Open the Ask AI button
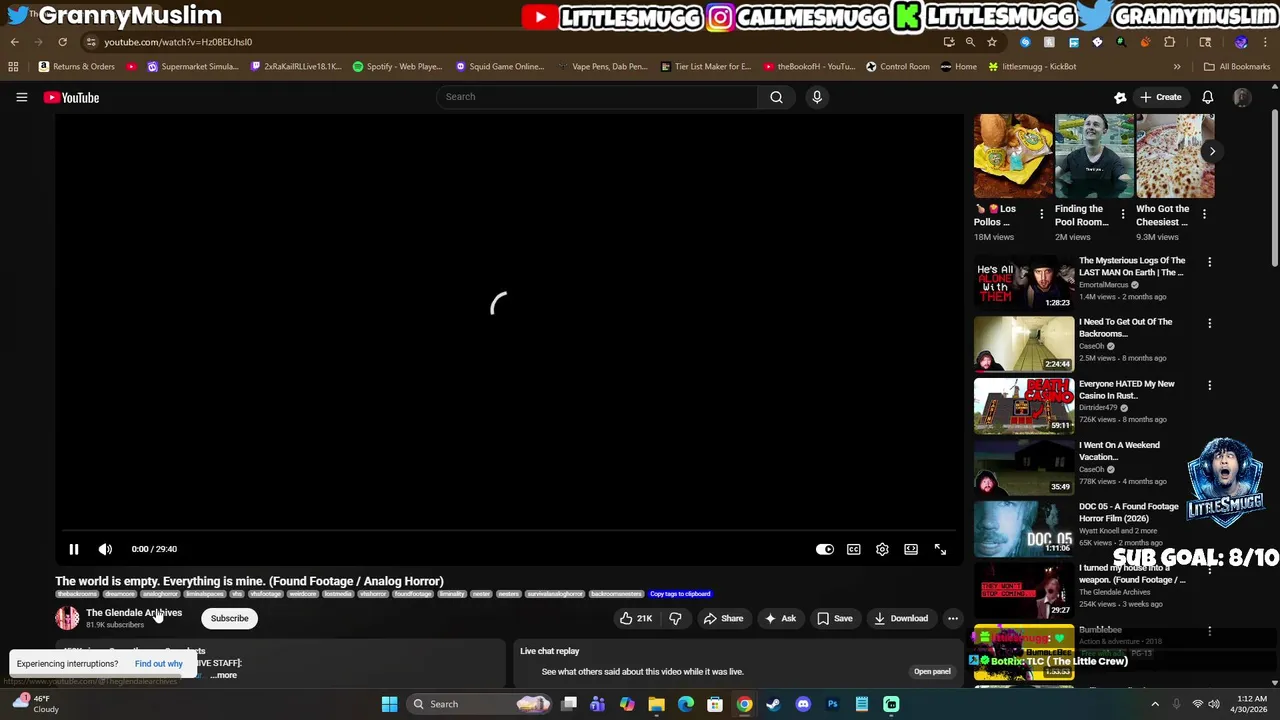 point(780,618)
